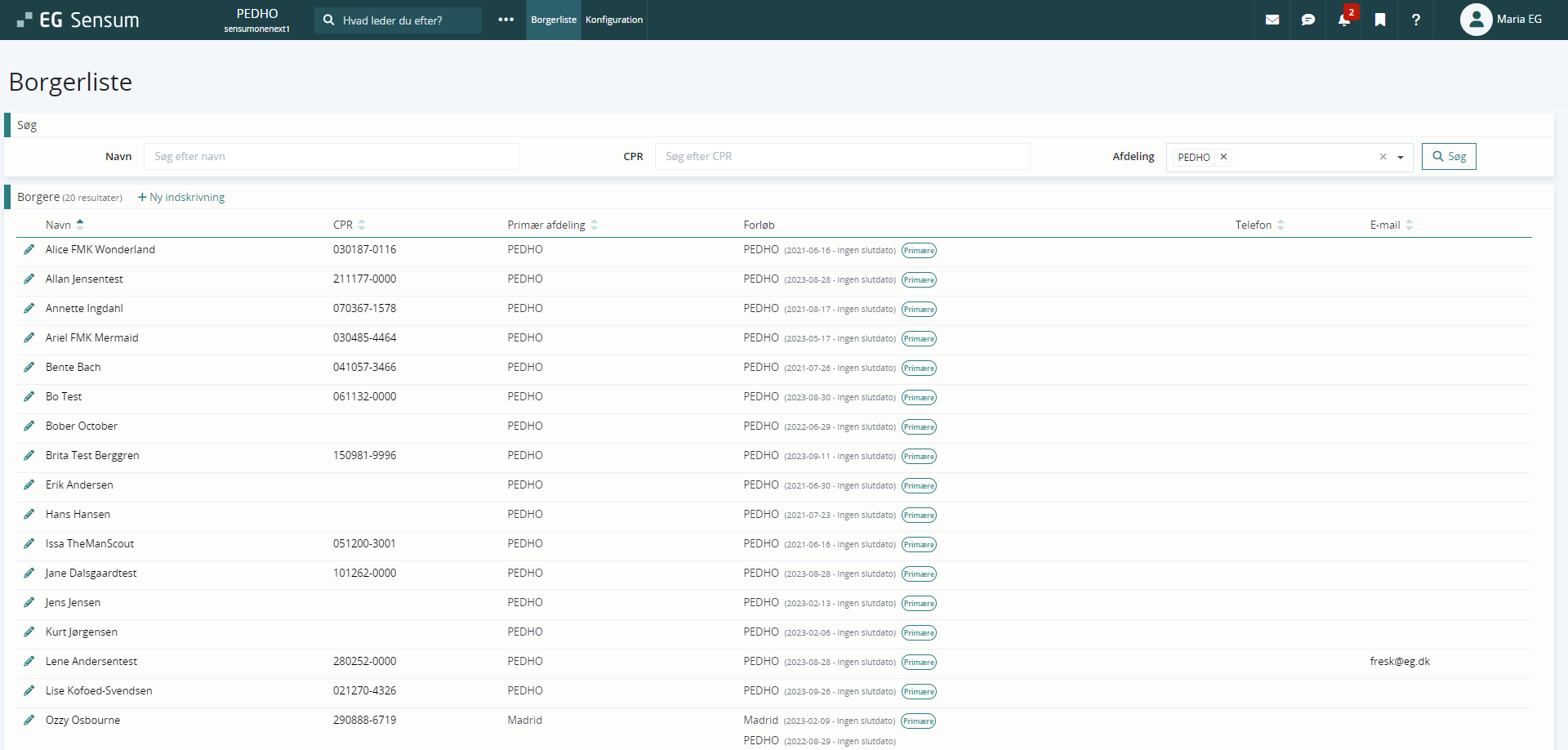Remove PEDHO tag from Afdeling filter
The image size is (1568, 750).
click(1223, 157)
